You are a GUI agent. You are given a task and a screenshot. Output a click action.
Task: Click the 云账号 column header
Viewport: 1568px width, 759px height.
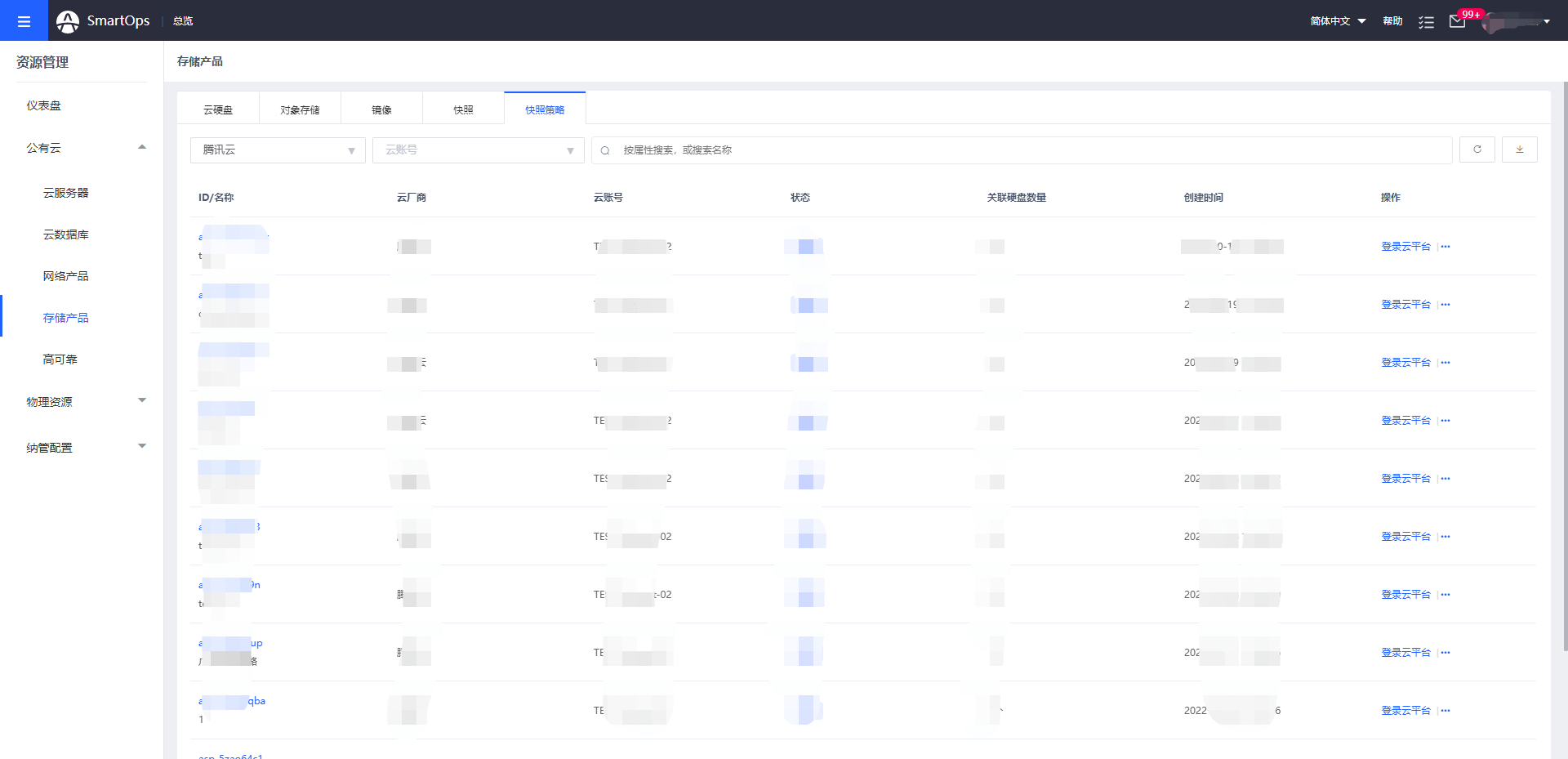[x=608, y=198]
